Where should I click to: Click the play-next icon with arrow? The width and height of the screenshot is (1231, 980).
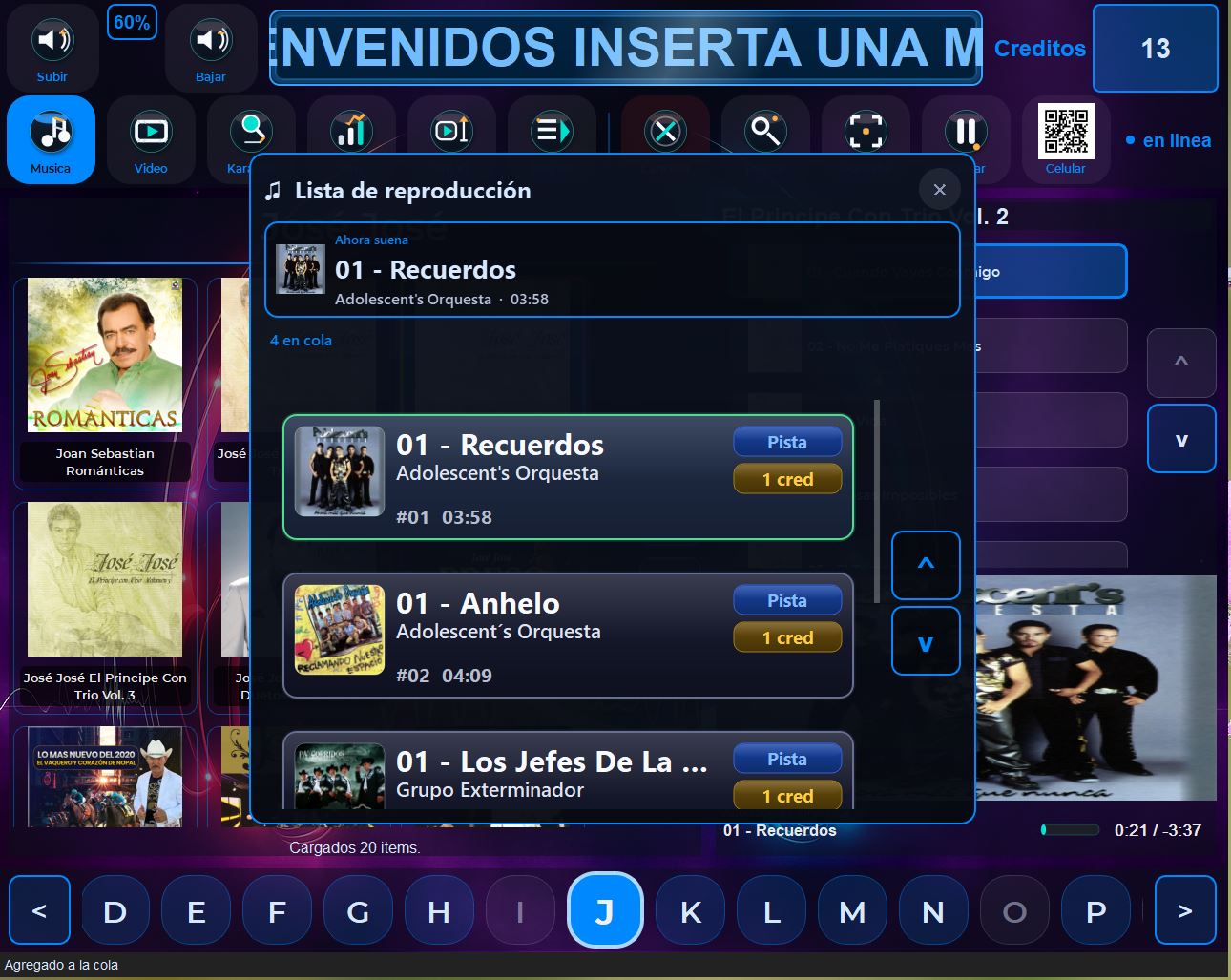tap(451, 132)
